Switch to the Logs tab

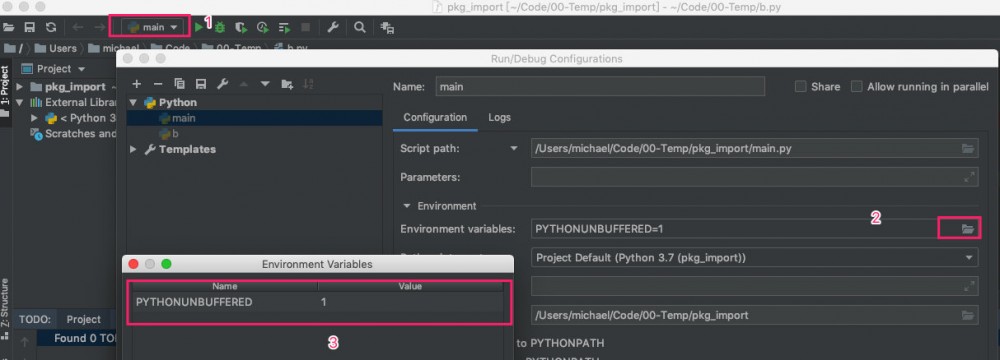click(x=499, y=117)
